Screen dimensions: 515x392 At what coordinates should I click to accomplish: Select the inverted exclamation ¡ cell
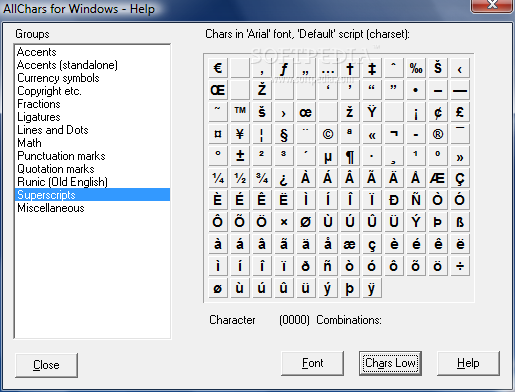click(x=416, y=112)
